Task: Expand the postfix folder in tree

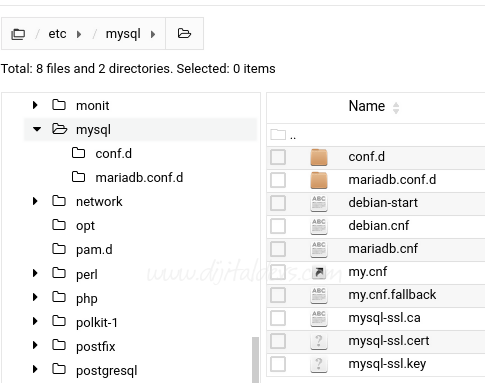Action: coord(35,345)
